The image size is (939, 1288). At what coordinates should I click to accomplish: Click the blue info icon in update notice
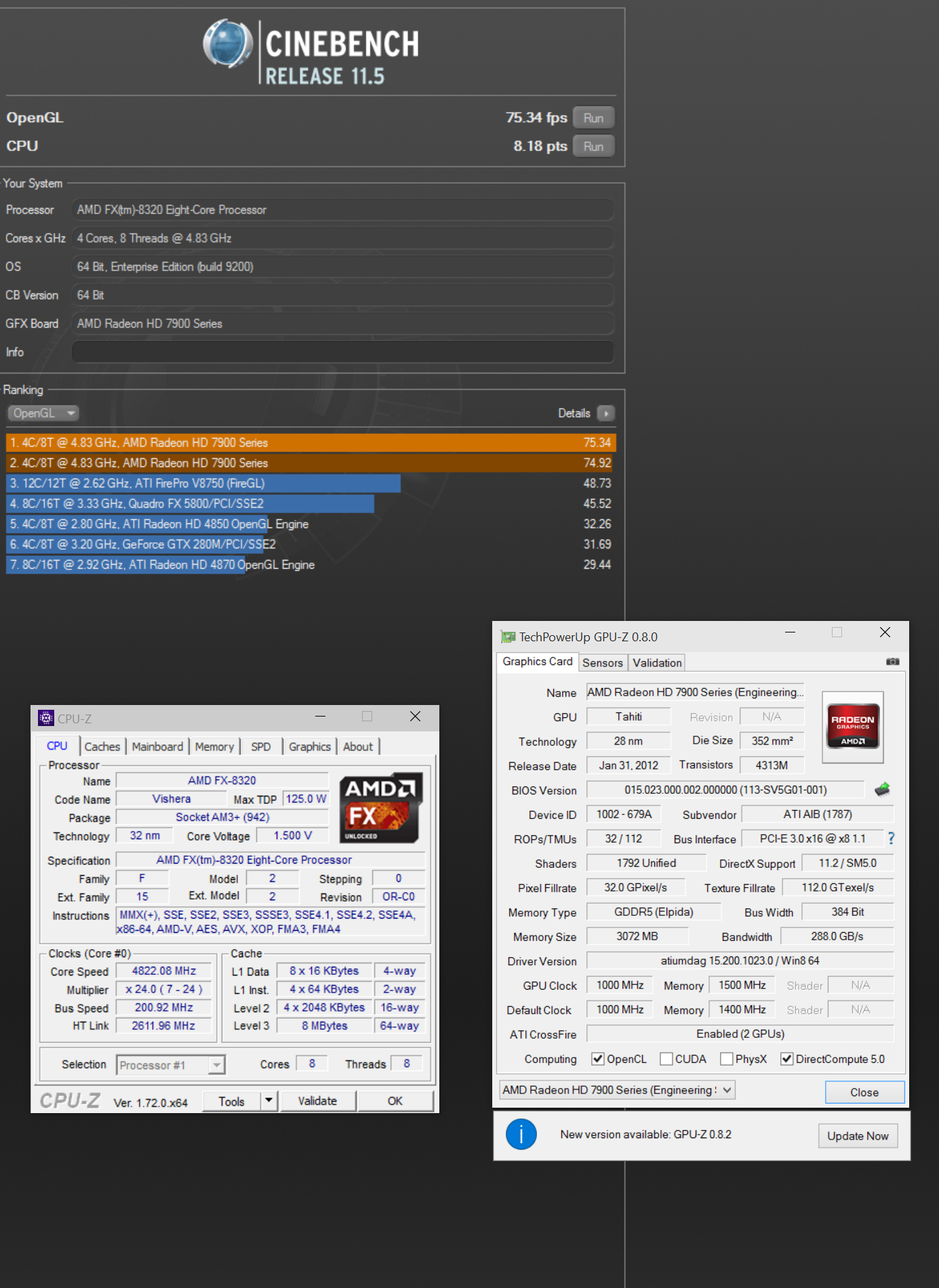tap(521, 1135)
